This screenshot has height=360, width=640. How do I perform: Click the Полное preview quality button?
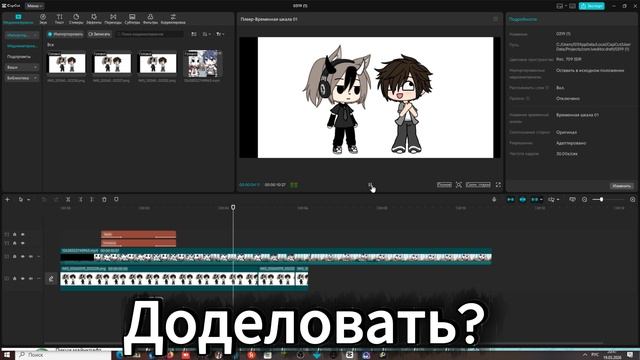pos(444,185)
